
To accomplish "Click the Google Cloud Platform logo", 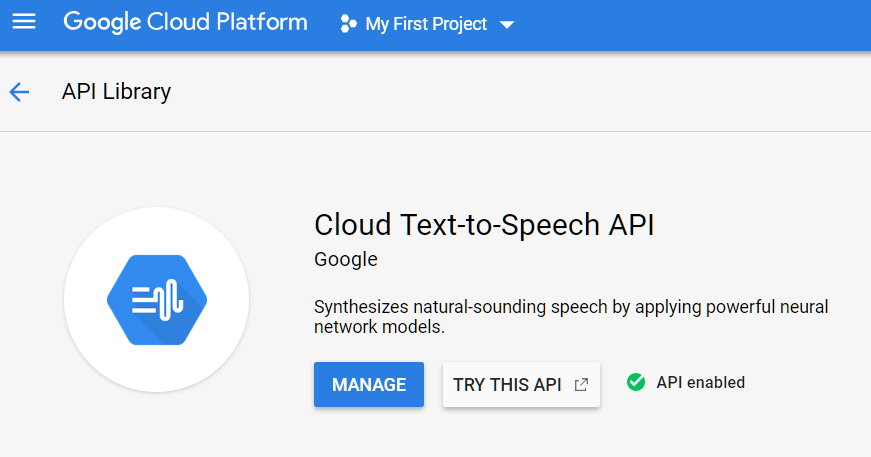I will tap(185, 23).
